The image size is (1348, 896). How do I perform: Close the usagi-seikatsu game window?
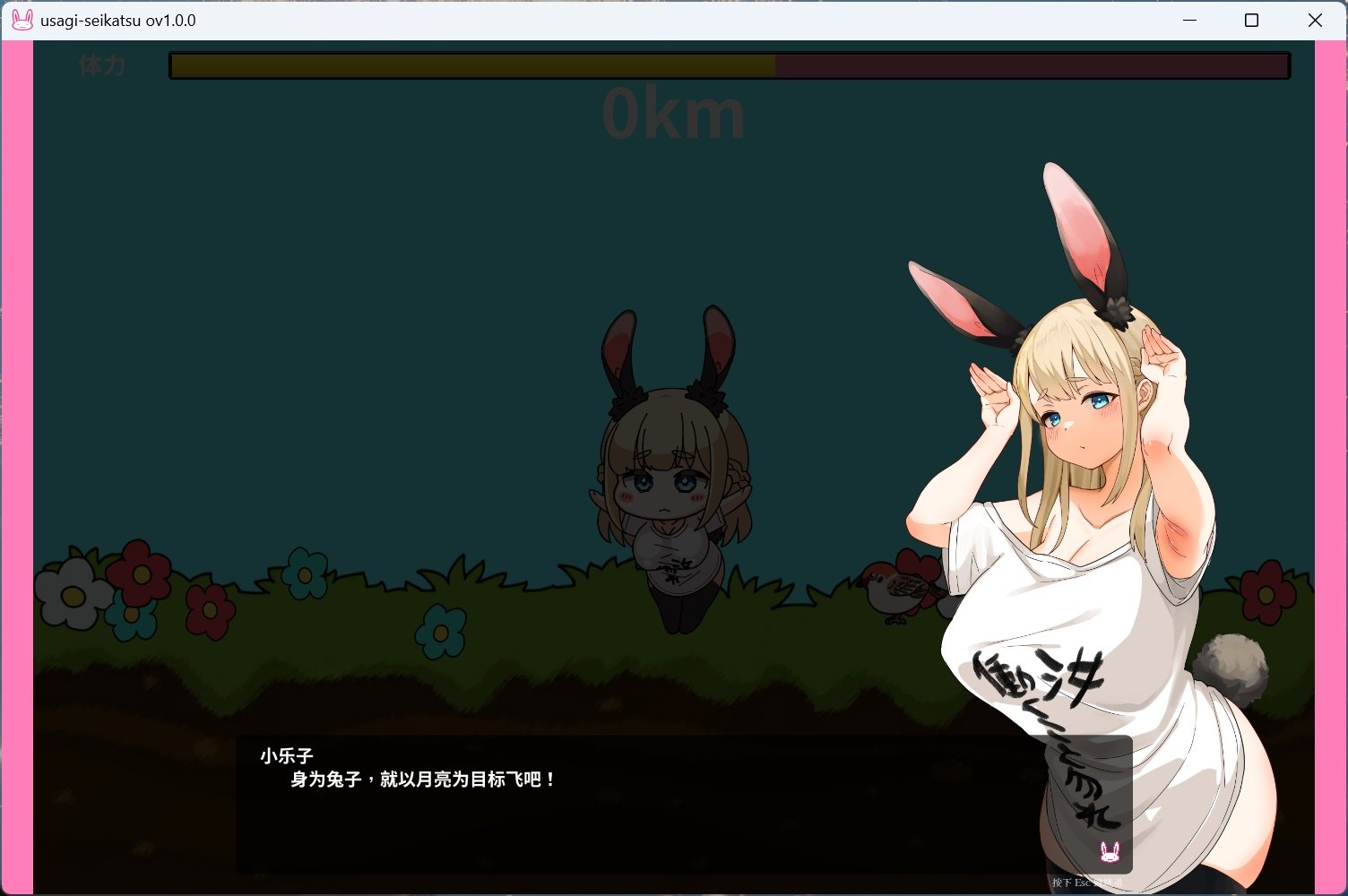(x=1315, y=20)
